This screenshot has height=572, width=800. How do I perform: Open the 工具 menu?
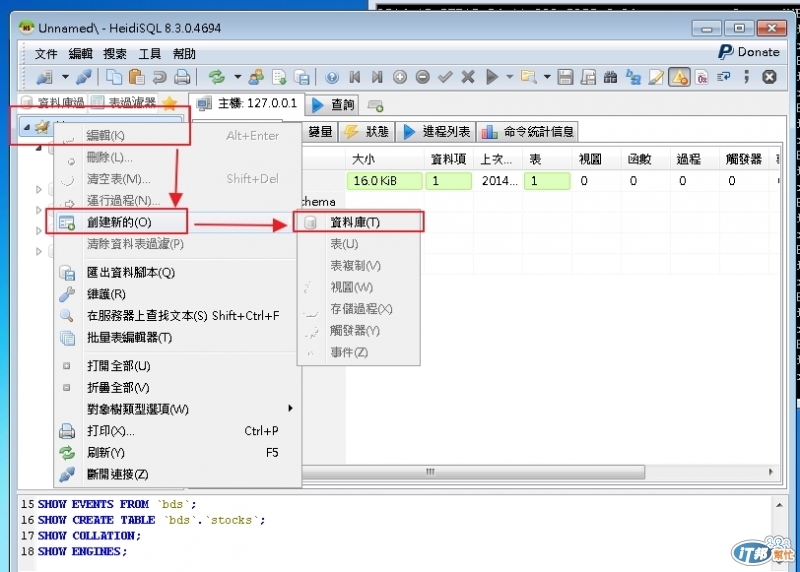pyautogui.click(x=149, y=54)
